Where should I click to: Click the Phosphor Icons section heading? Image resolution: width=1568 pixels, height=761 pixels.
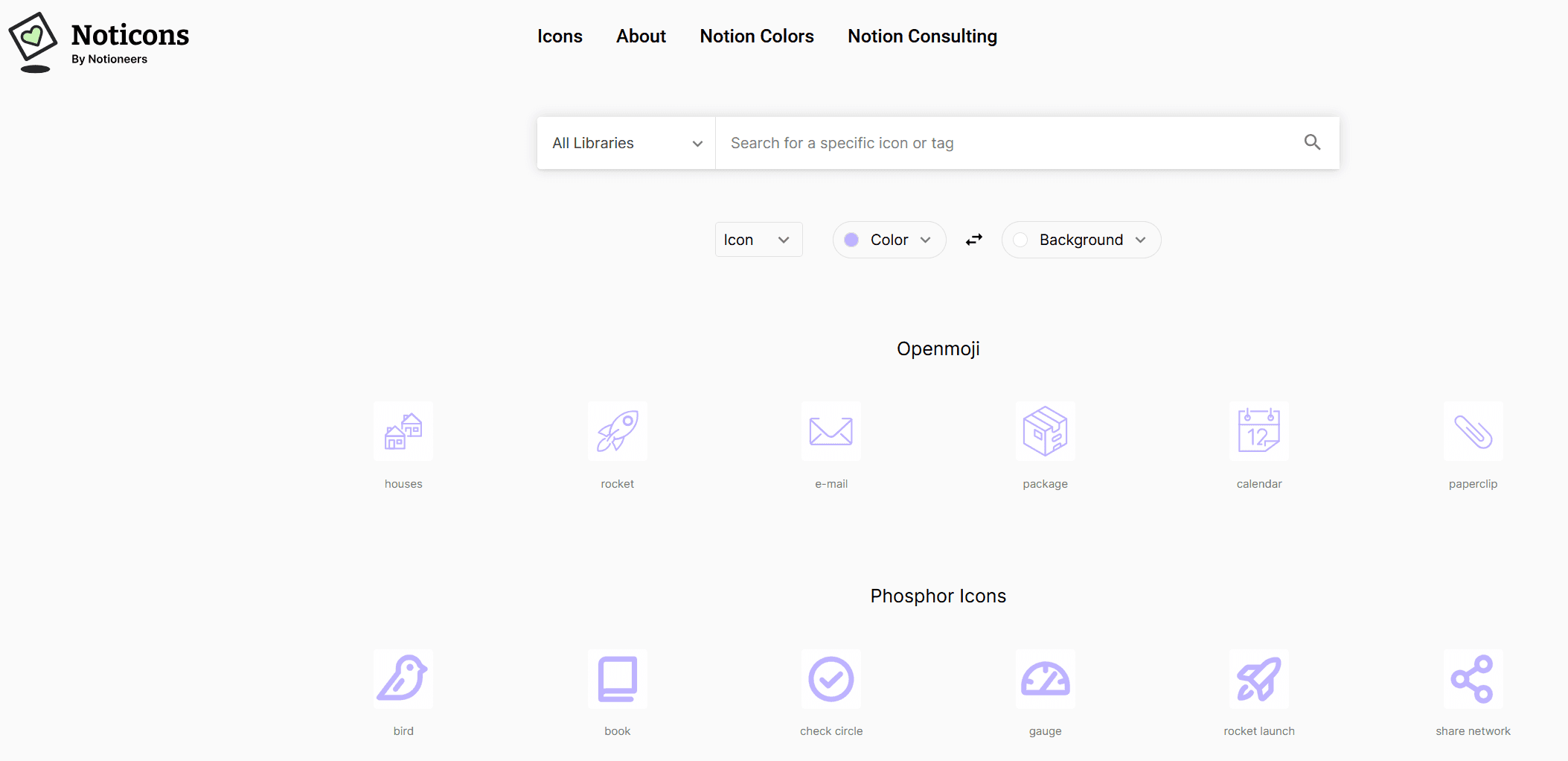click(938, 596)
